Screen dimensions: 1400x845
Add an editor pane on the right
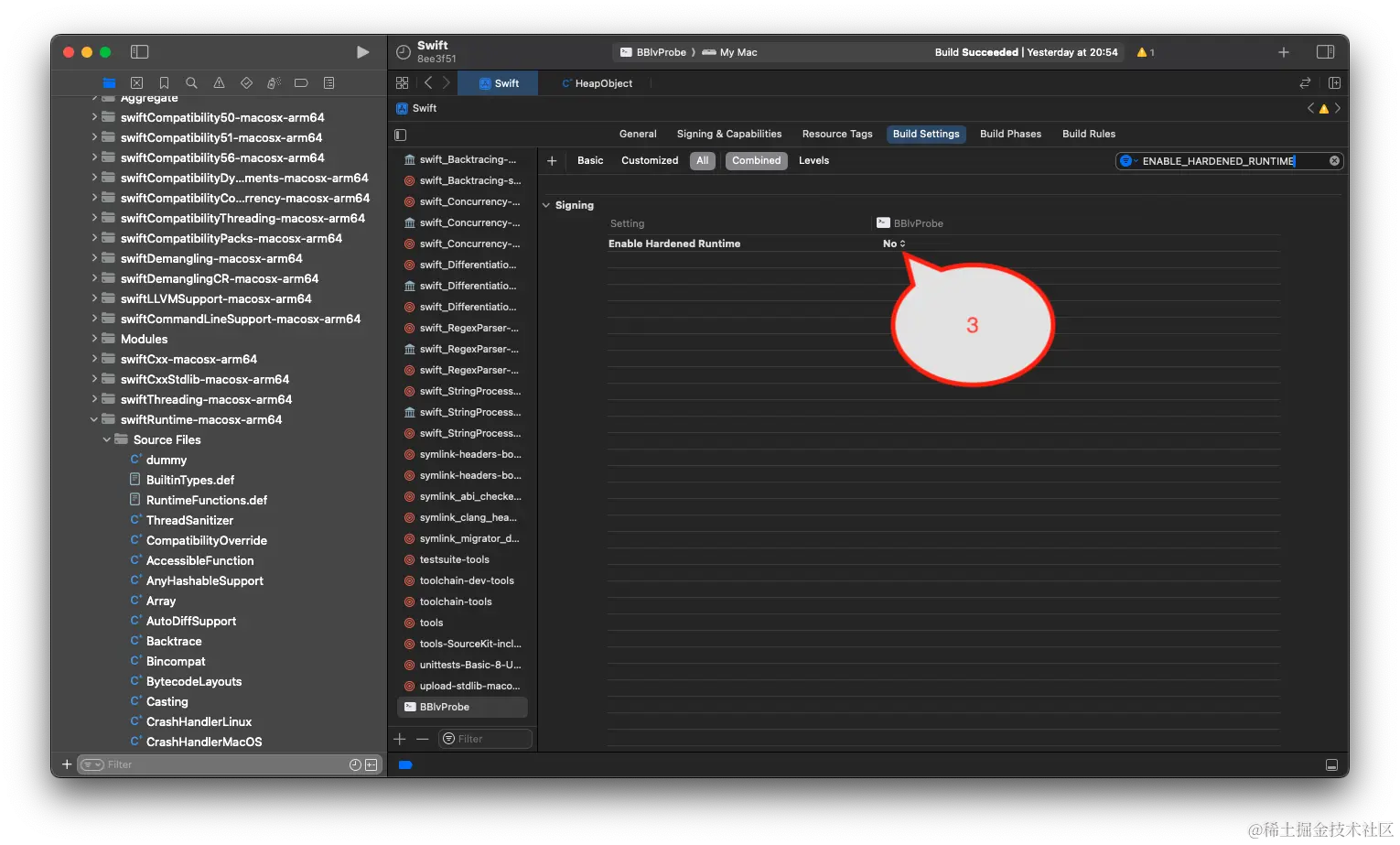[1334, 83]
